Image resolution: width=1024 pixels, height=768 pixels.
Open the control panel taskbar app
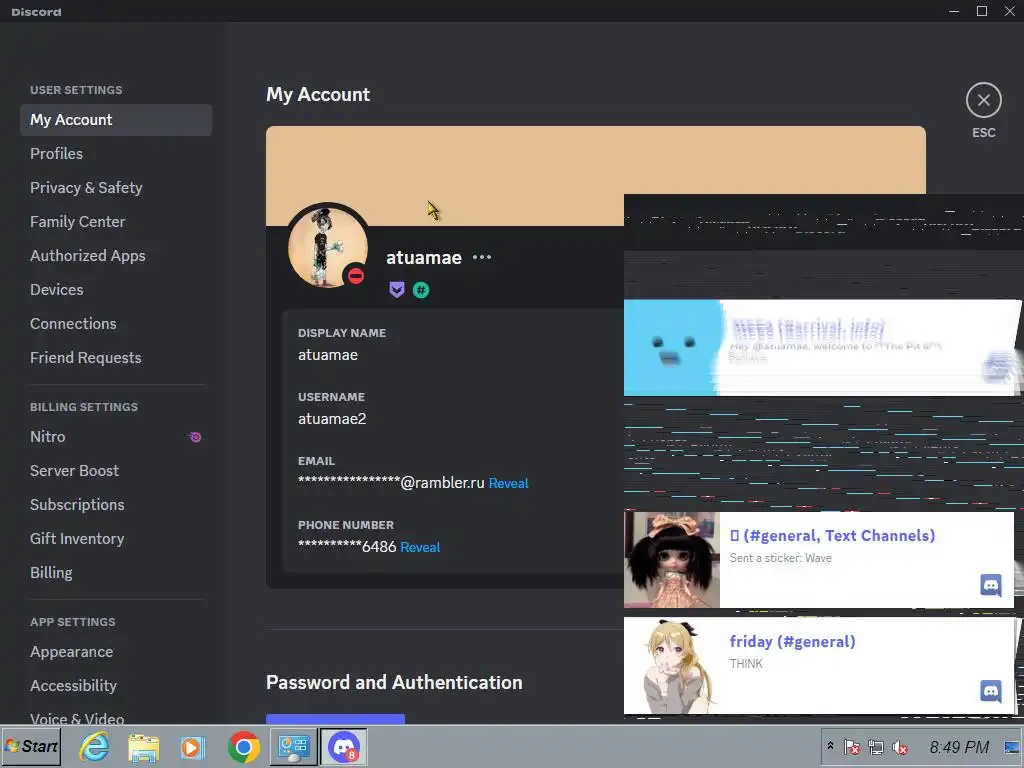[293, 747]
